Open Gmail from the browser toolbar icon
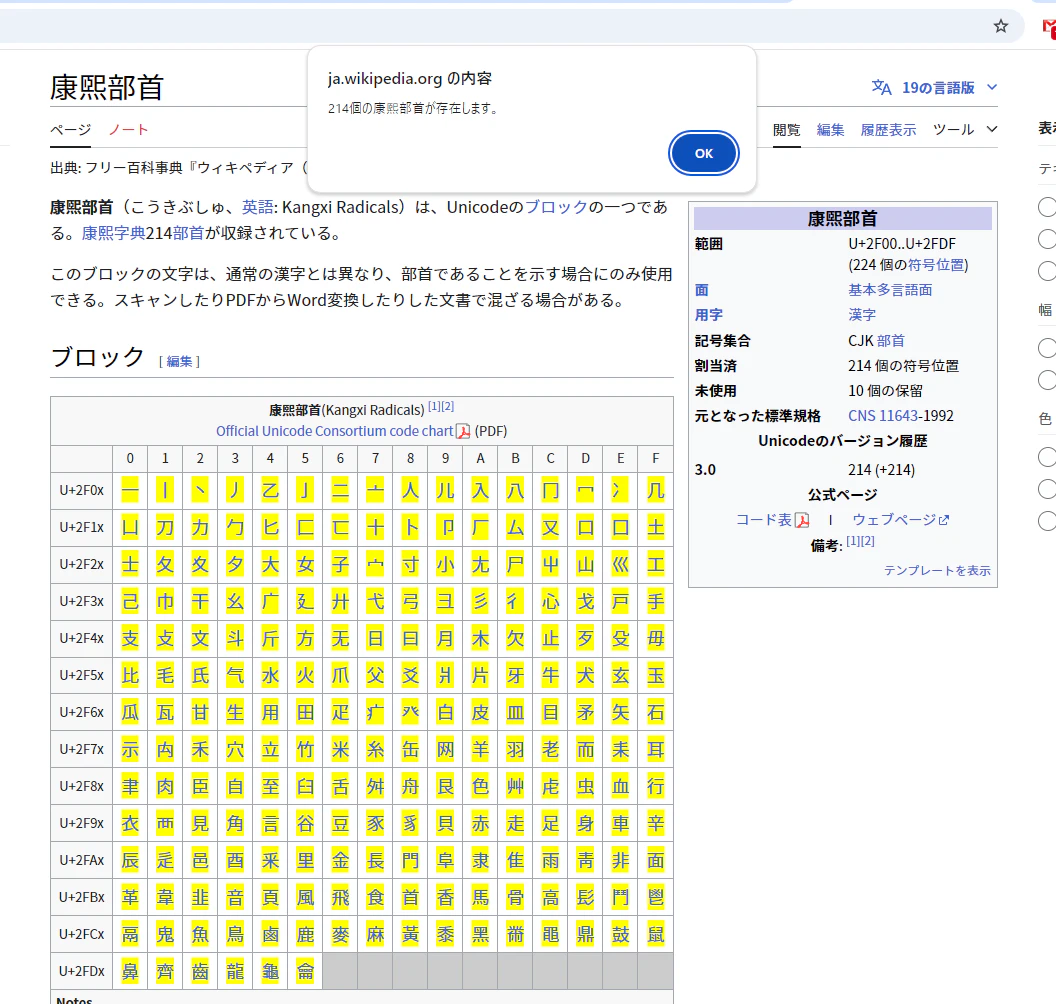 coord(1048,27)
